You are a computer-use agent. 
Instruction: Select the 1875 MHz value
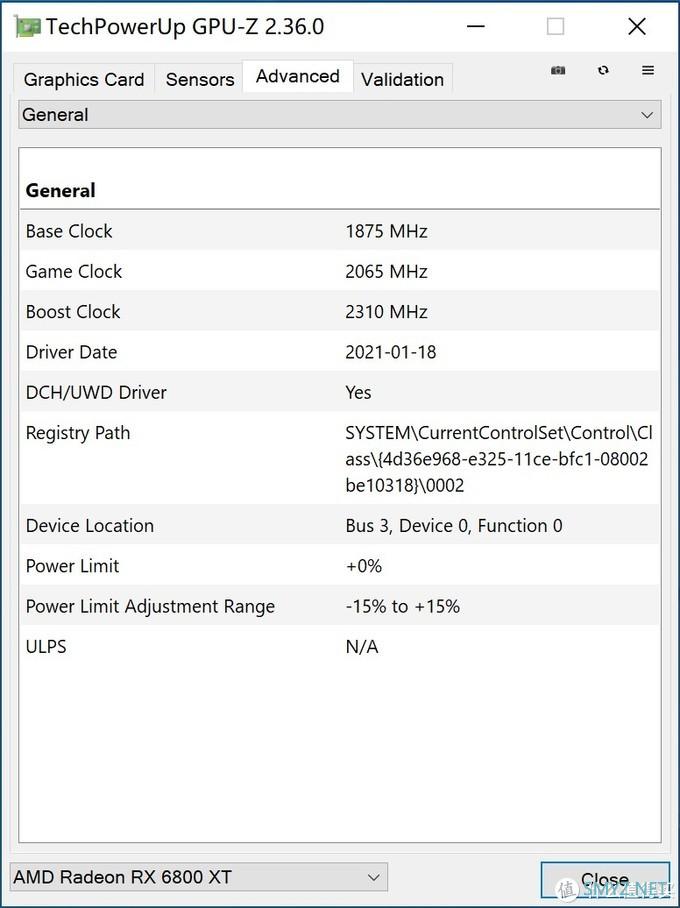coord(386,231)
